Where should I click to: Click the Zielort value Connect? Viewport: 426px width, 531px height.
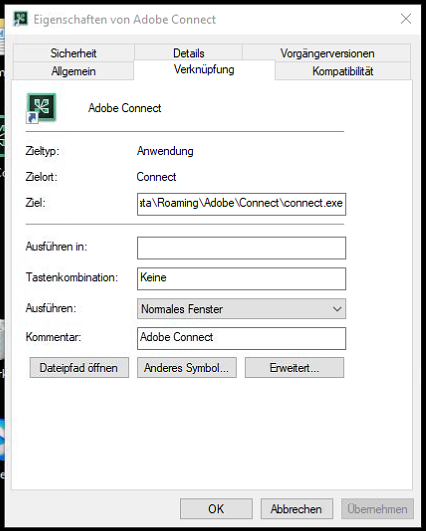click(156, 177)
